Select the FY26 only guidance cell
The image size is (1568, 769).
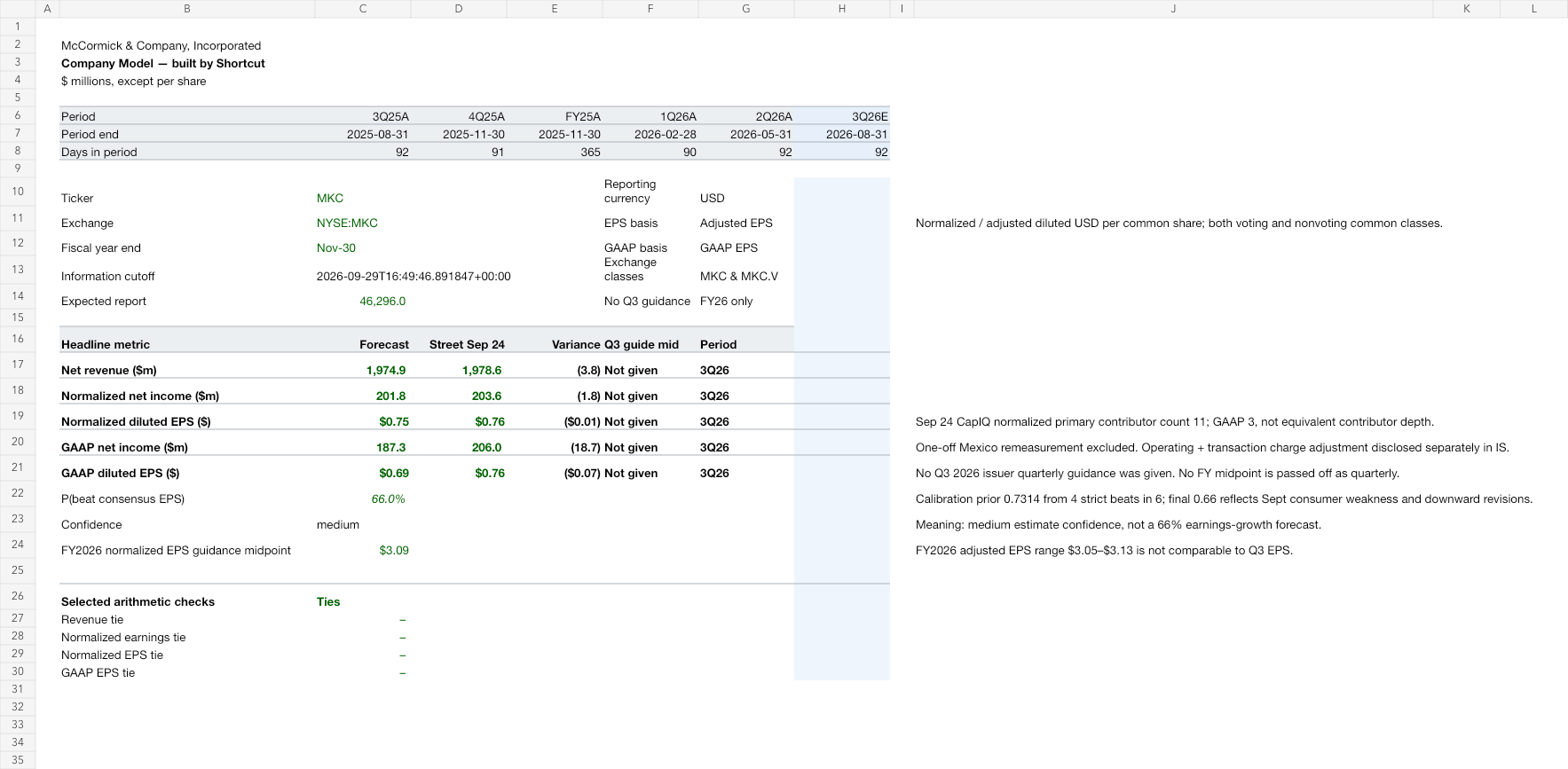click(x=726, y=302)
